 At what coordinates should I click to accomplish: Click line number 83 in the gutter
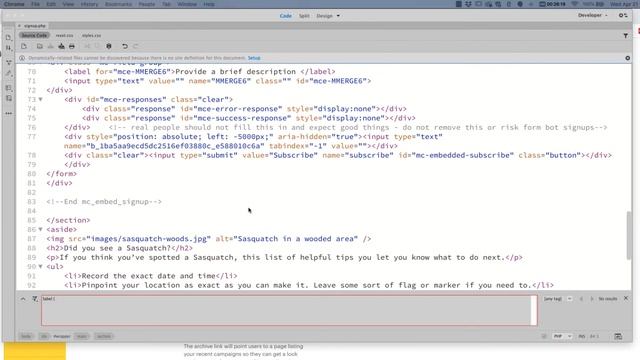(x=32, y=202)
